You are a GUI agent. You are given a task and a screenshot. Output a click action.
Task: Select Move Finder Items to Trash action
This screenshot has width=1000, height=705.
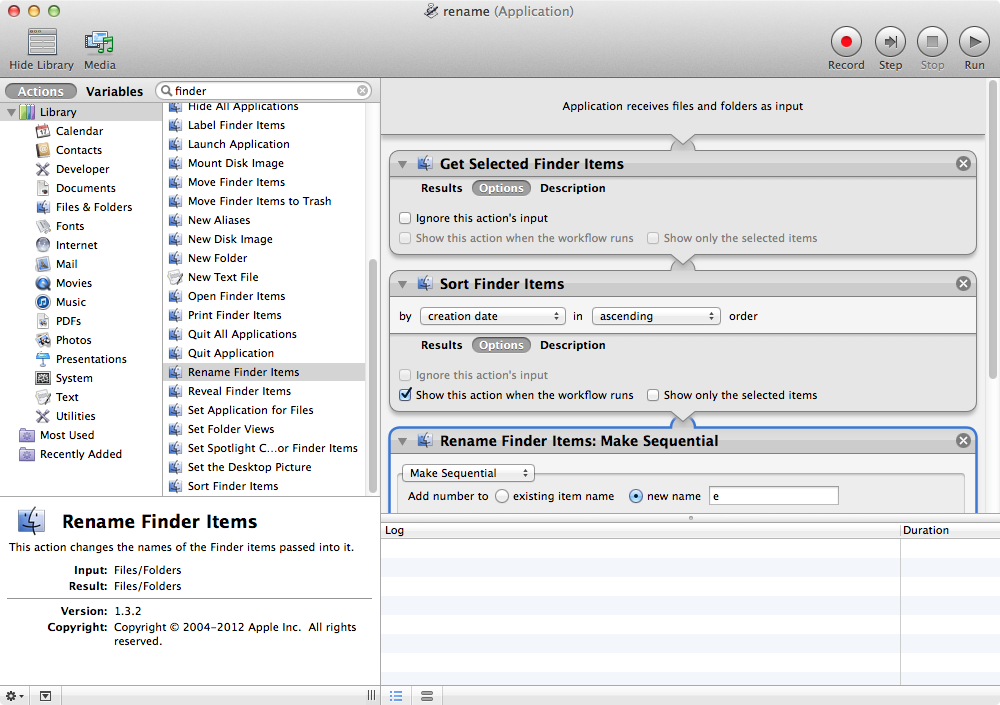(259, 201)
